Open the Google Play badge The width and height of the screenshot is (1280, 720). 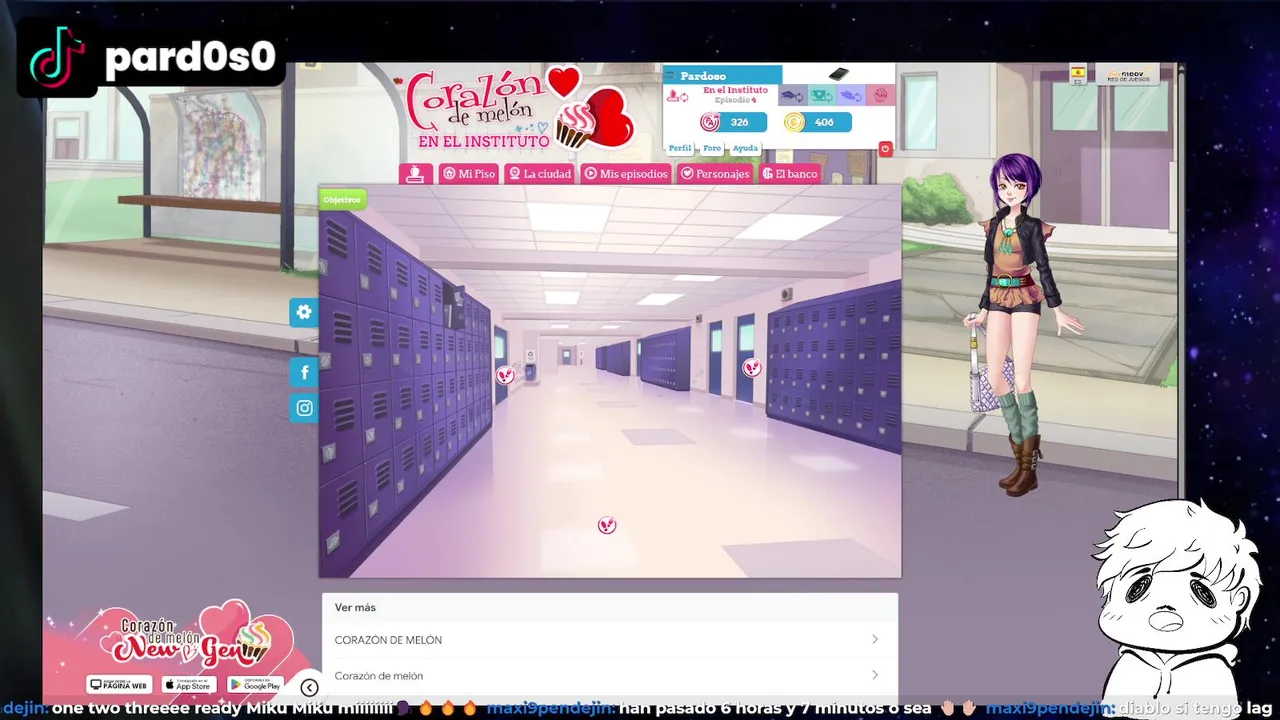point(255,685)
